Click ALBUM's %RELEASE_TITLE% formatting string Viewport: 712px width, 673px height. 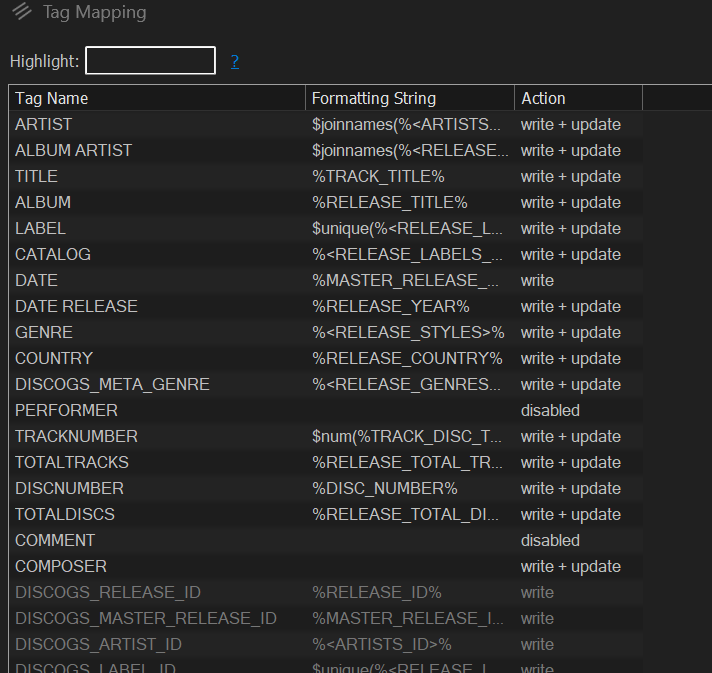click(x=389, y=203)
